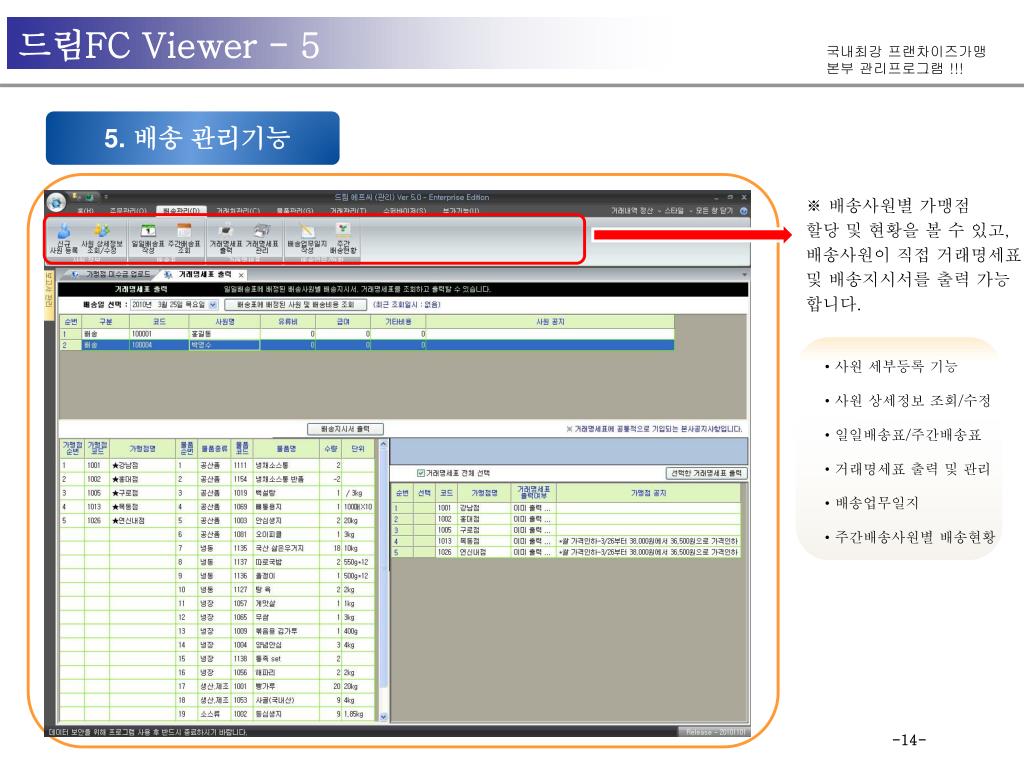Screen dimensions: 1024x768
Task: Click 강남점 row in statement grid
Action: click(566, 507)
